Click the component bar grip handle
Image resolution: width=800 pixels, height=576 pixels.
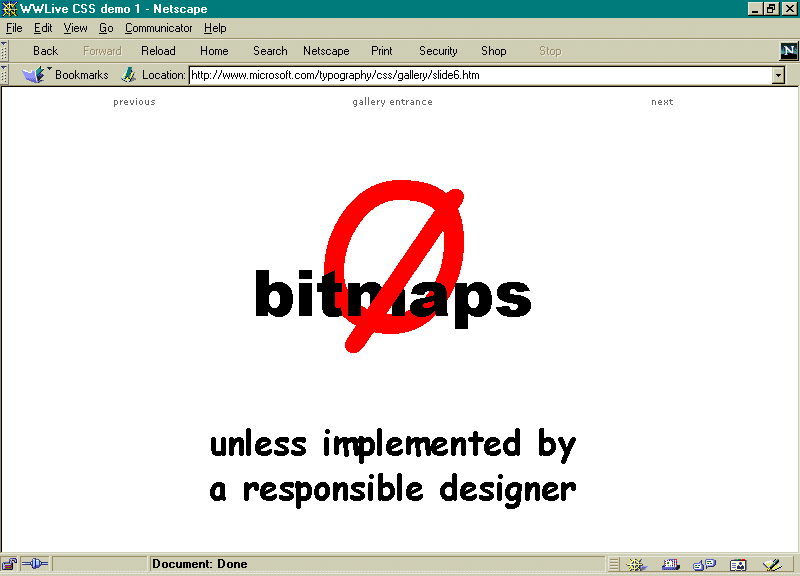click(x=614, y=564)
